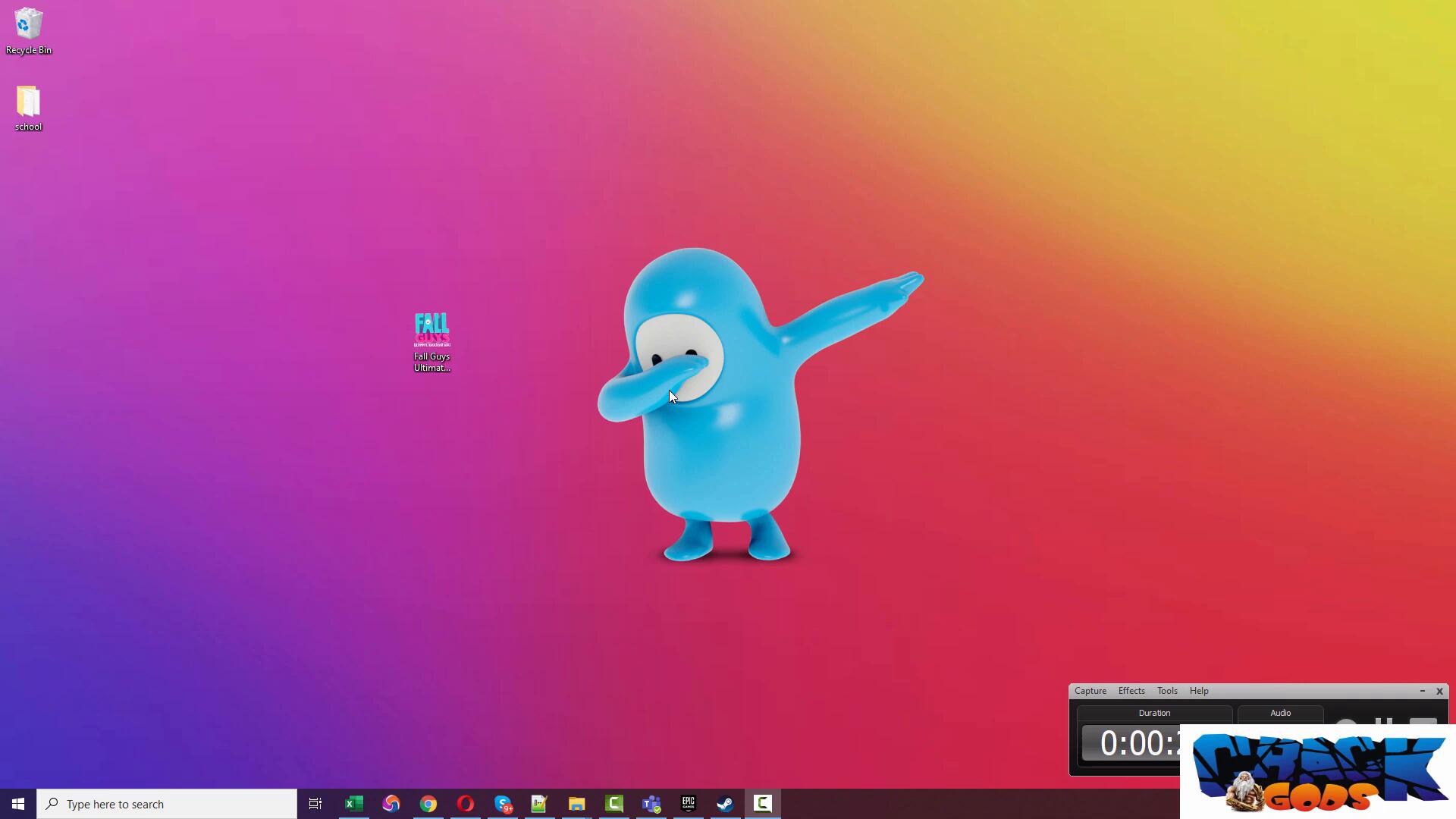
Task: Launch Excel from the taskbar
Action: click(353, 804)
